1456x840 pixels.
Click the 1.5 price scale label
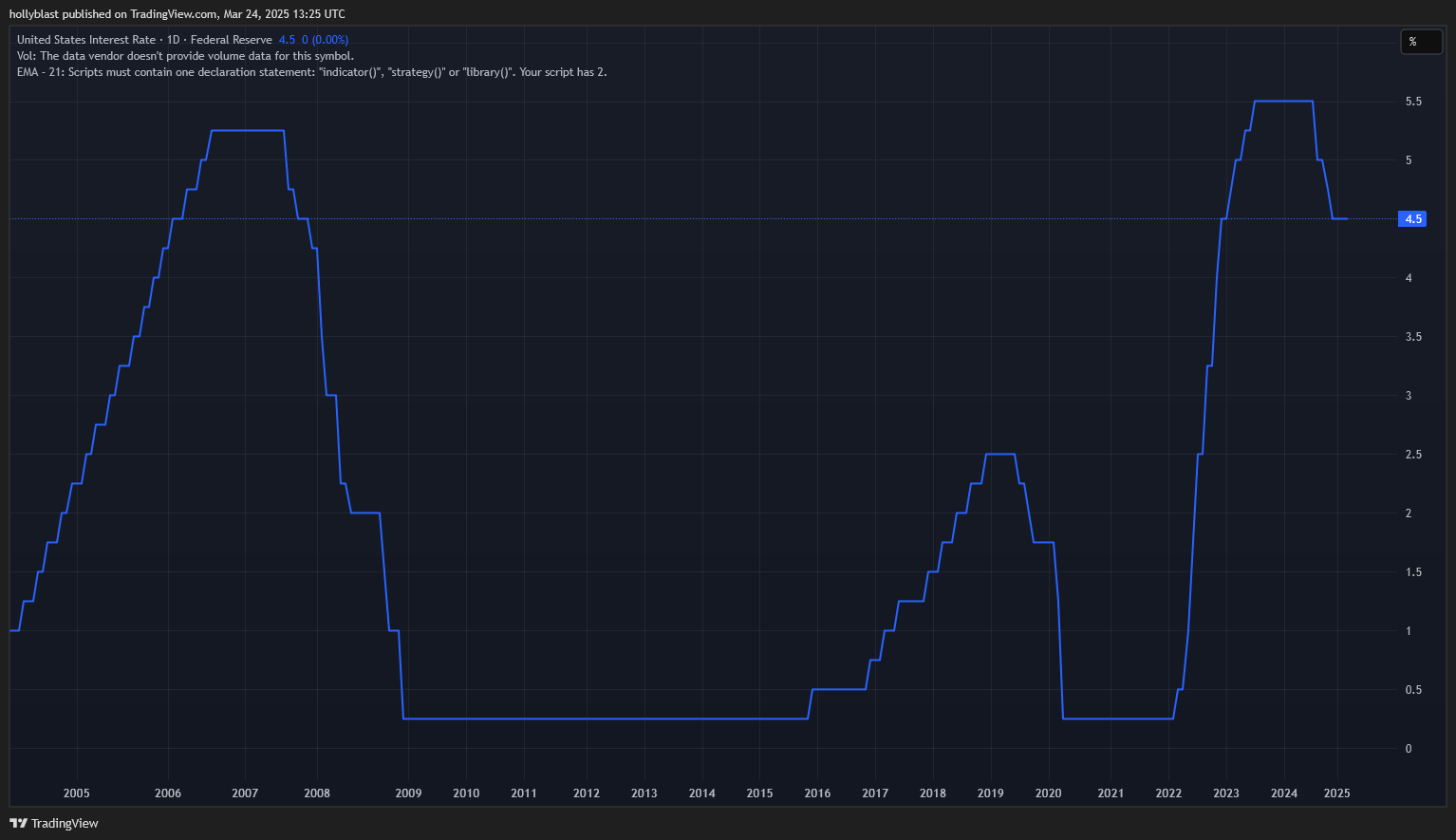pyautogui.click(x=1413, y=572)
